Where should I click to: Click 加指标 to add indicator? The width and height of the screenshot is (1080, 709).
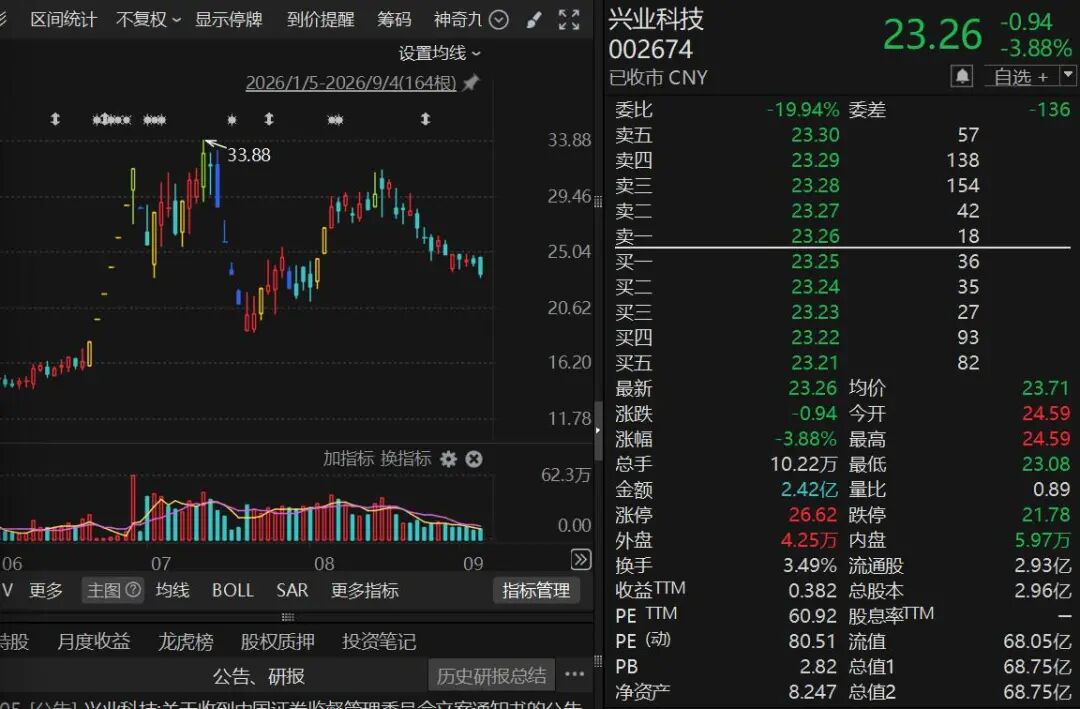(349, 459)
